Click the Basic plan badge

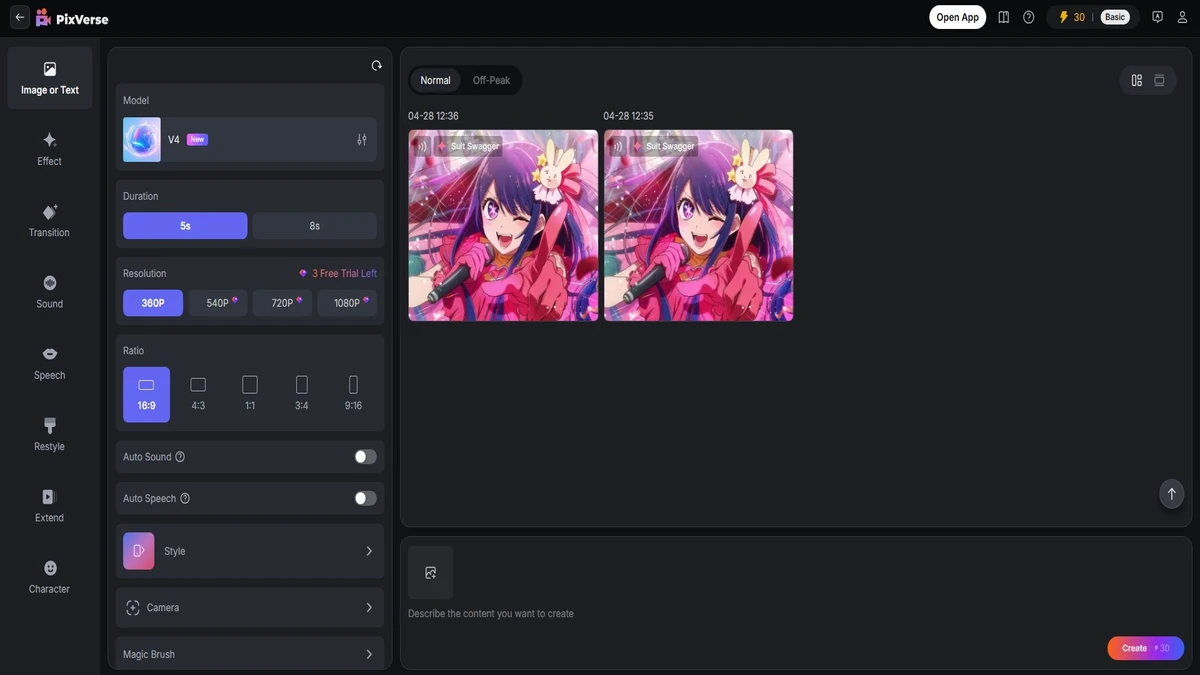coord(1115,17)
